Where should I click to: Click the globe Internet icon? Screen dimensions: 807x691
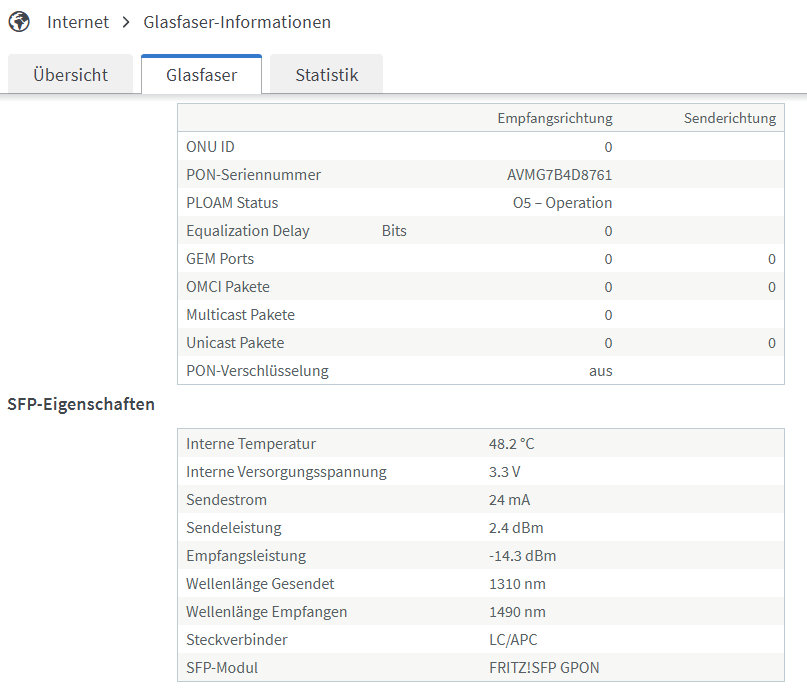19,22
